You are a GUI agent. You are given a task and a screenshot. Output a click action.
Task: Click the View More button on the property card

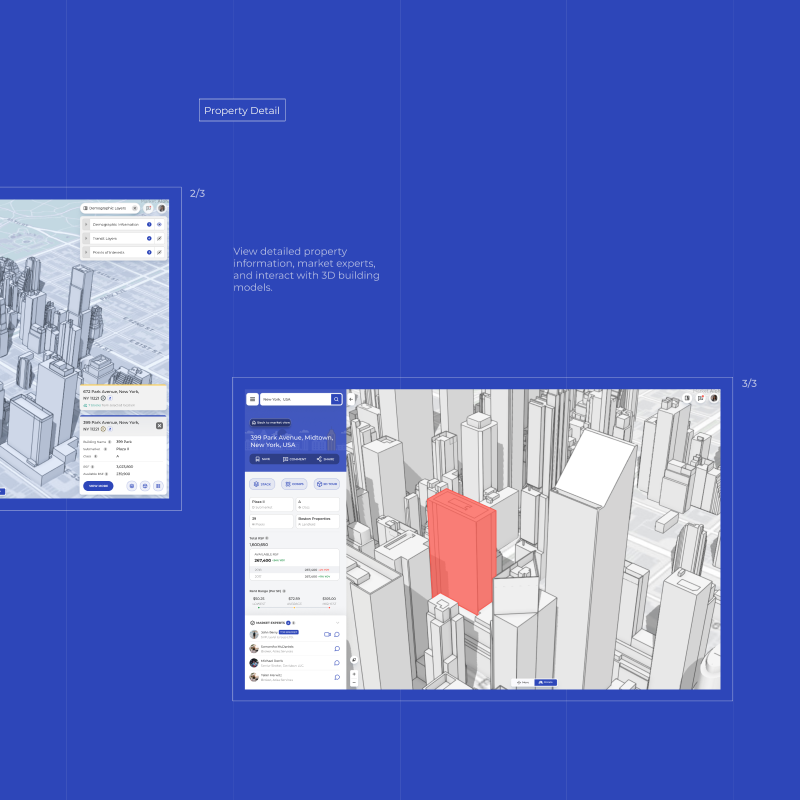click(98, 486)
